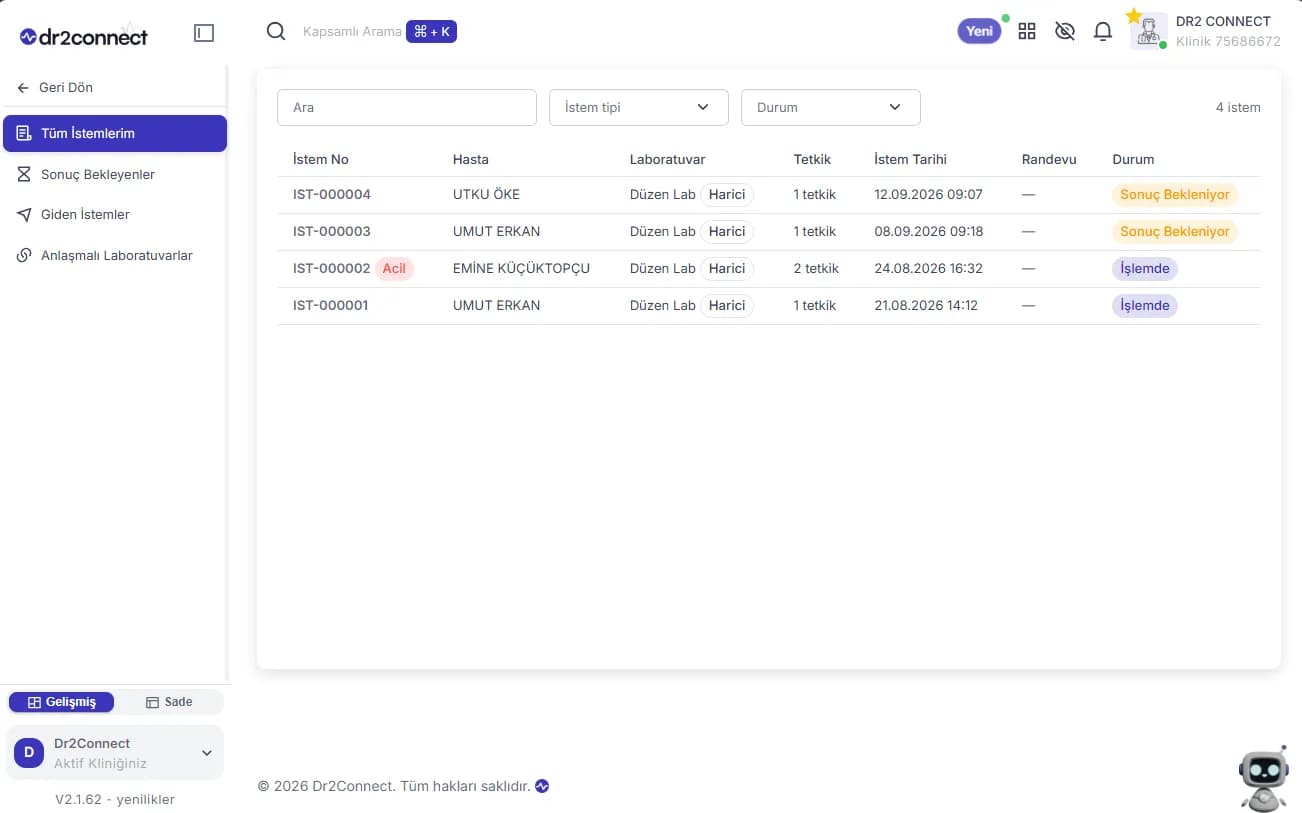1302x813 pixels.
Task: Go back with Geri Dön
Action: coord(55,87)
